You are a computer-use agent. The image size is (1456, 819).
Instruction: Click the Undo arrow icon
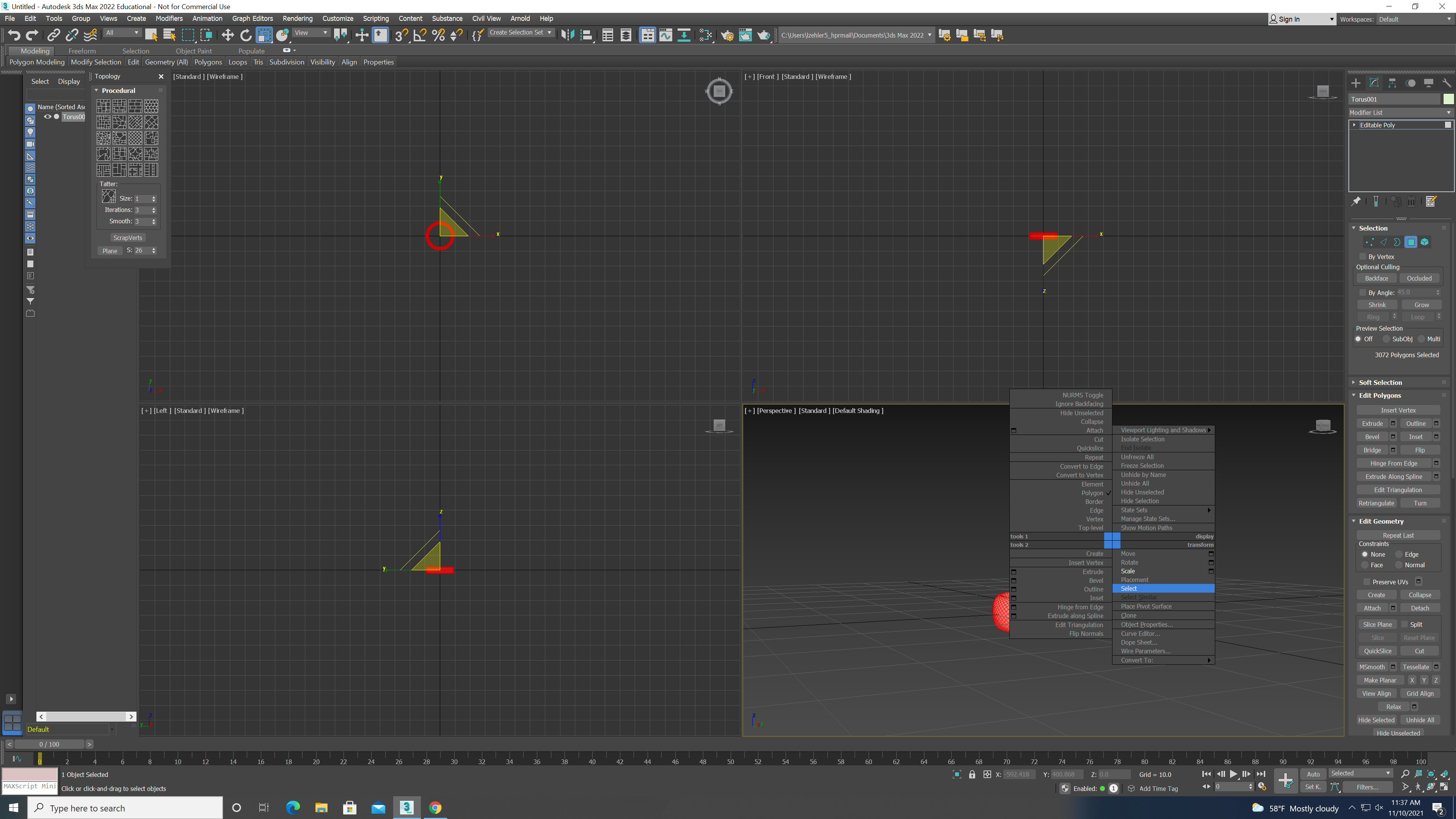(14, 35)
